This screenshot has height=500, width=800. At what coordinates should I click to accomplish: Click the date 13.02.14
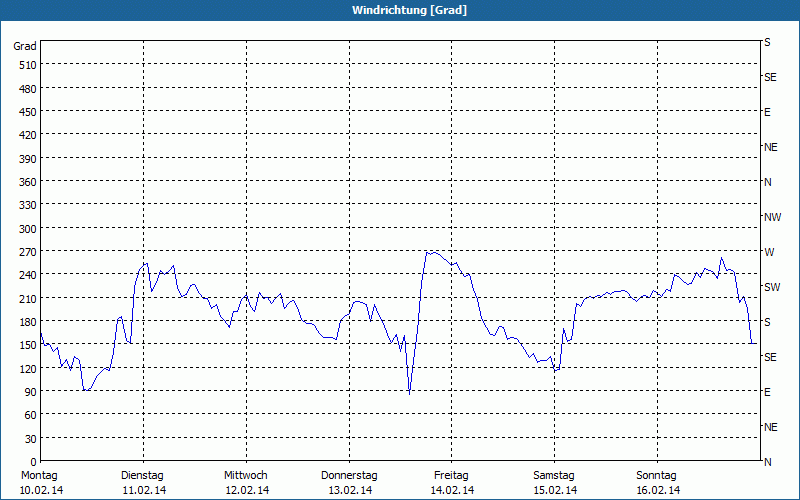point(350,491)
